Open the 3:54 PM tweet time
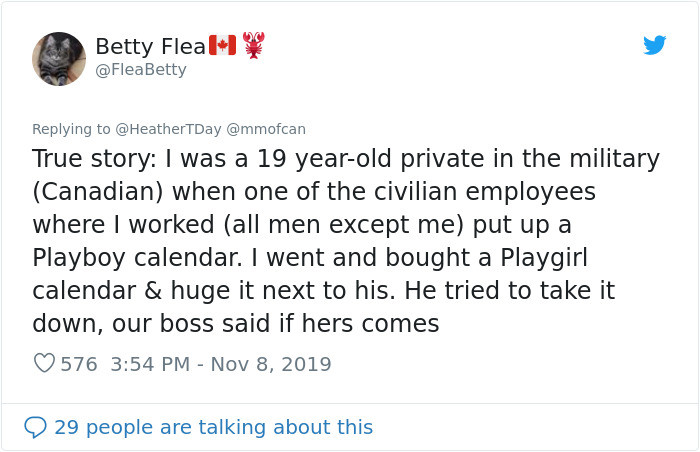 [x=148, y=364]
